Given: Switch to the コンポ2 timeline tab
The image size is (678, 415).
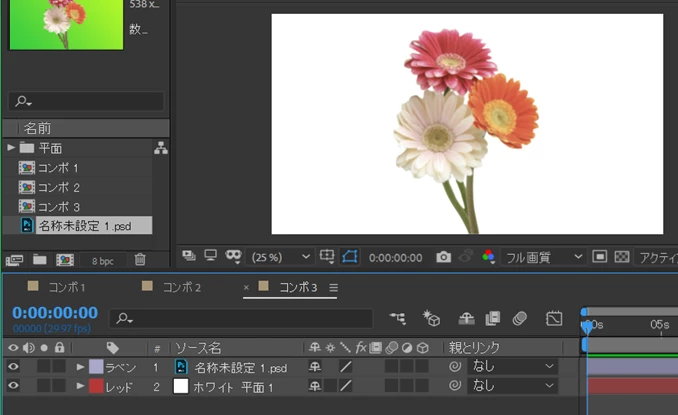Looking at the screenshot, I should point(182,287).
